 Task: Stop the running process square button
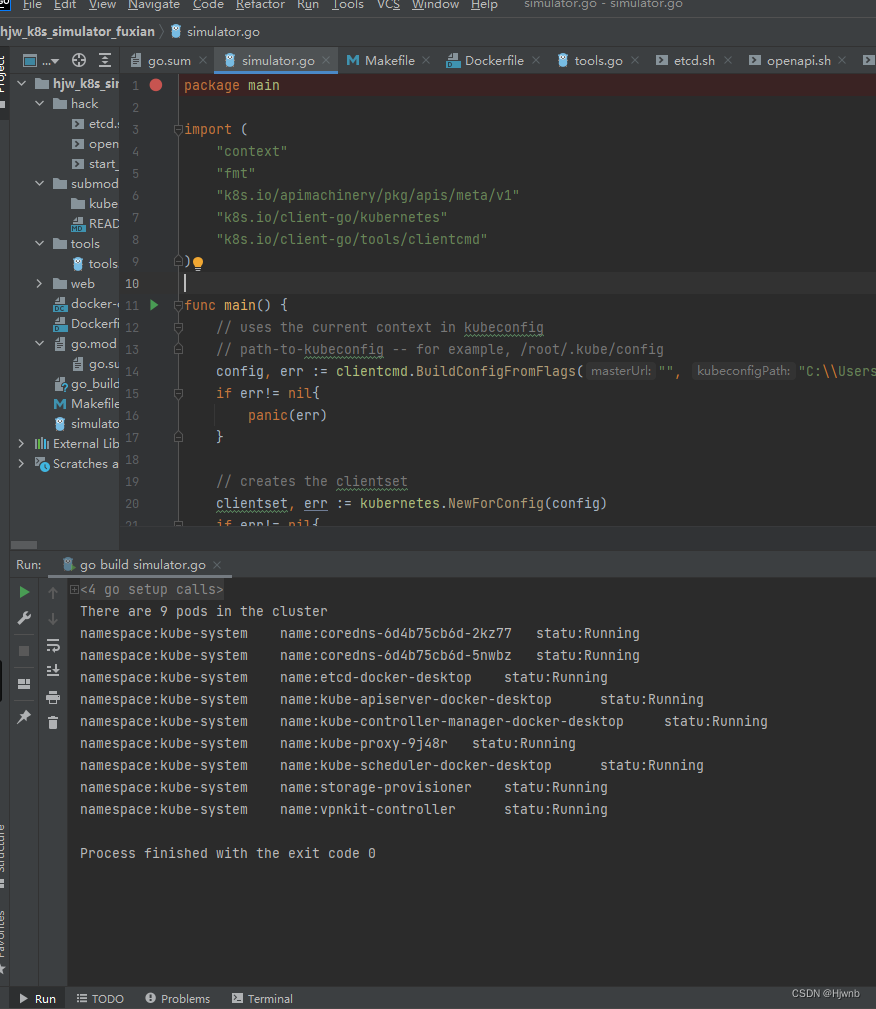coord(24,651)
